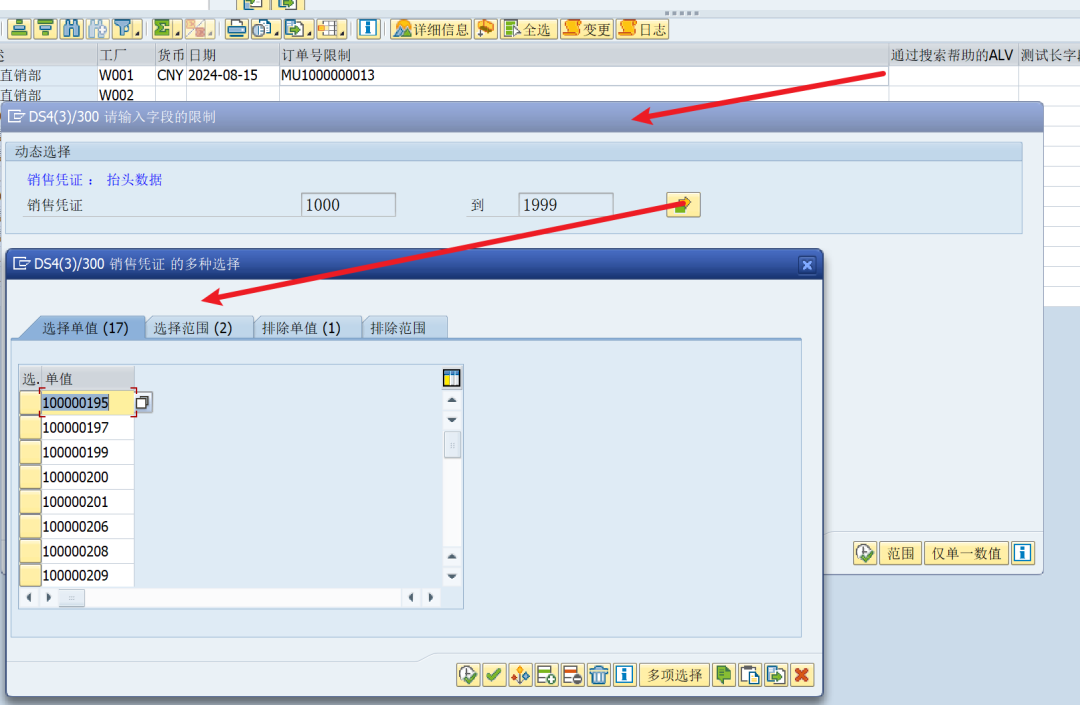Click the 工厂 column header
The width and height of the screenshot is (1080, 705).
click(126, 55)
